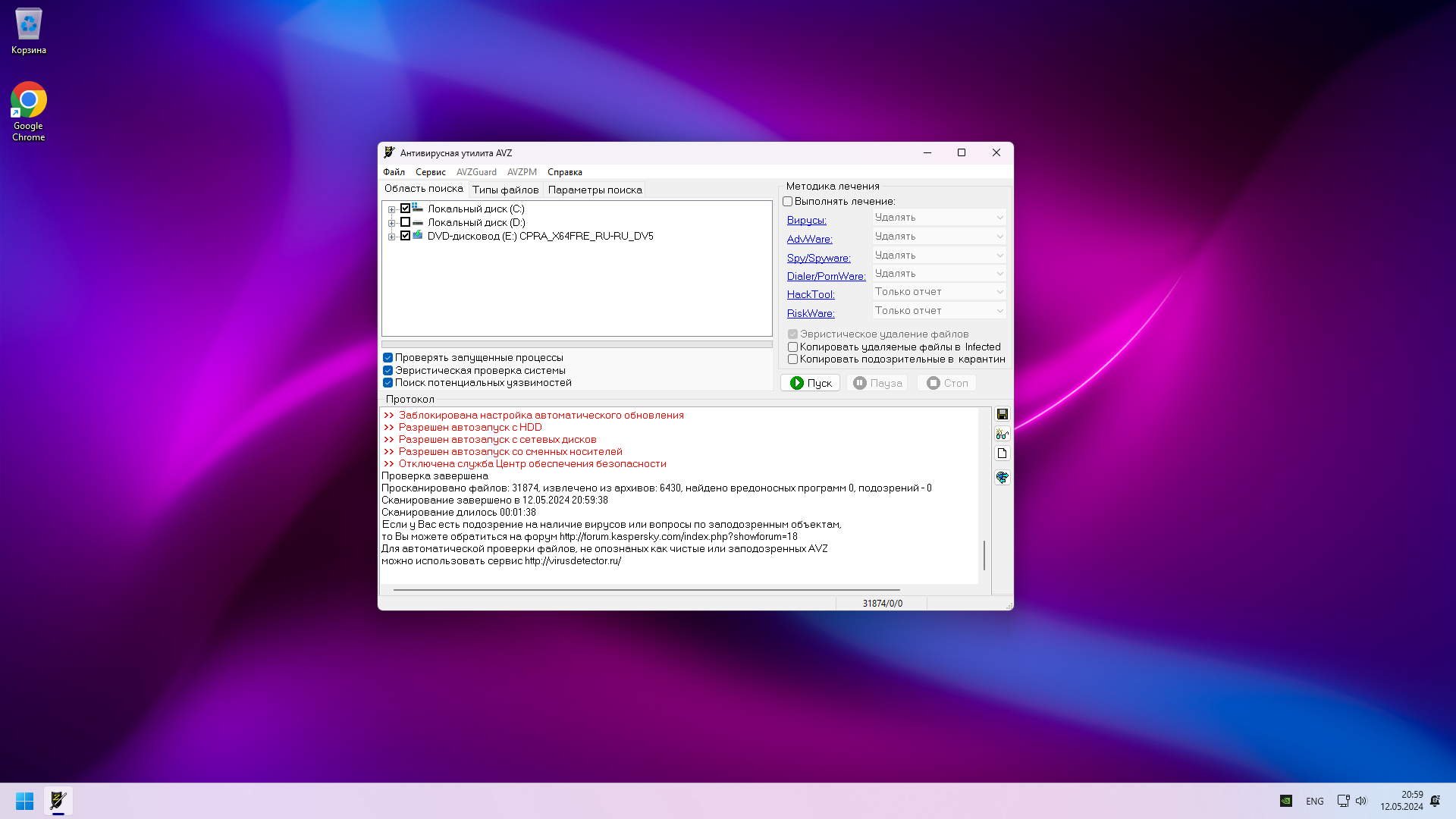This screenshot has width=1456, height=819.
Task: Click the blank page clear protocol icon
Action: [1002, 453]
